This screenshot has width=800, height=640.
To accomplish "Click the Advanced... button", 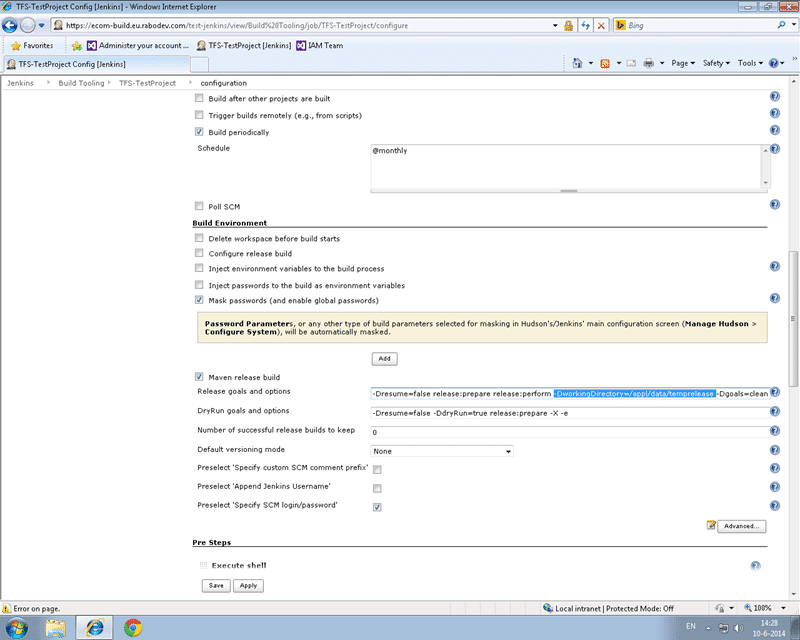I will click(741, 526).
